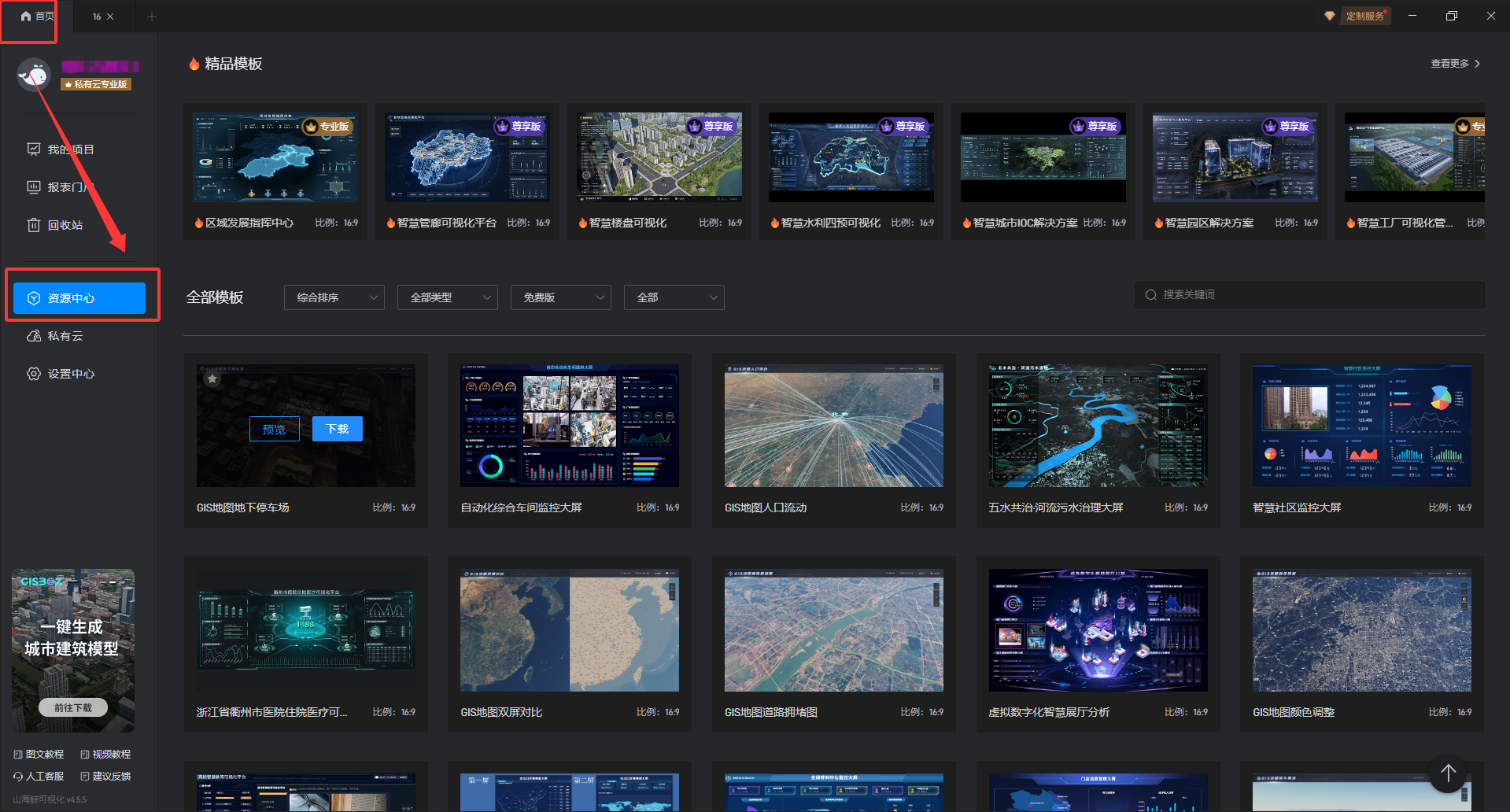Click the 尊享版 badge on 智慧水利四预可视化
This screenshot has width=1510, height=812.
(x=903, y=127)
